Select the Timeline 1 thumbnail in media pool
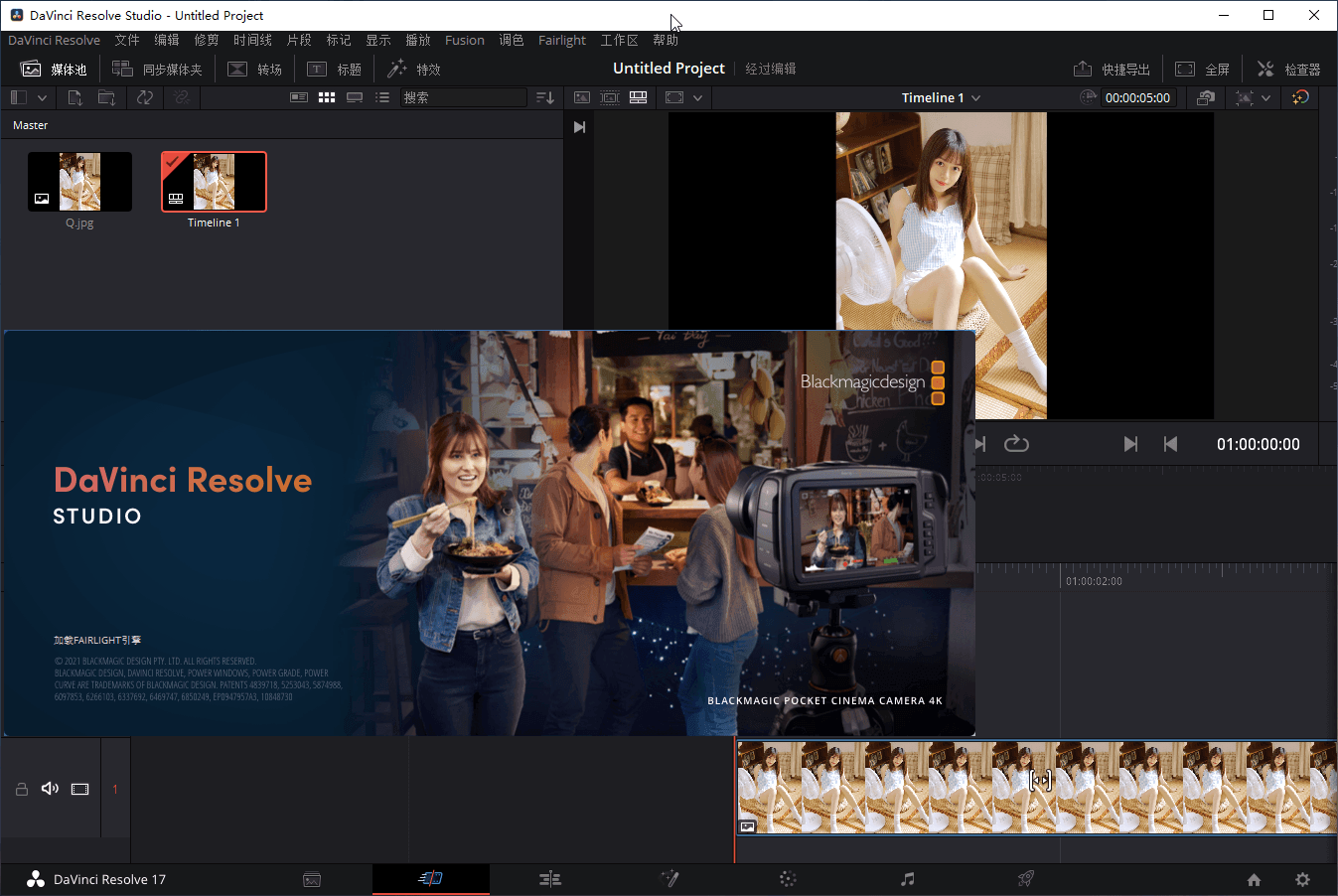 coord(214,182)
